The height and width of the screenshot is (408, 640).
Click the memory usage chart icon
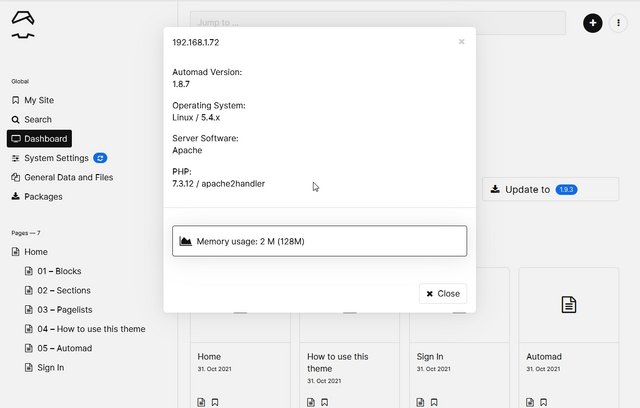tap(185, 241)
